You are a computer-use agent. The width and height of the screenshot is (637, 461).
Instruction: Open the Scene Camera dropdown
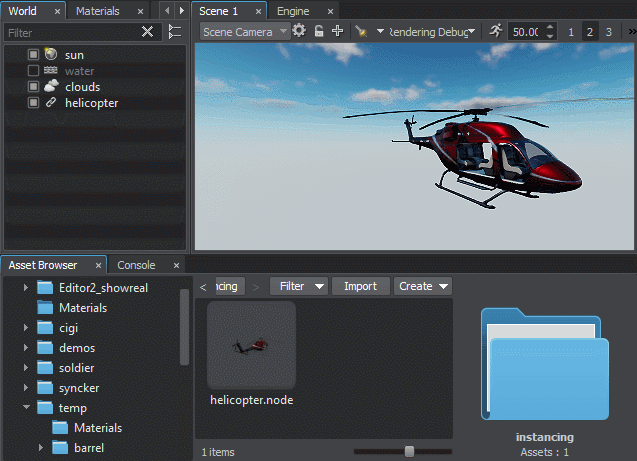(x=245, y=31)
